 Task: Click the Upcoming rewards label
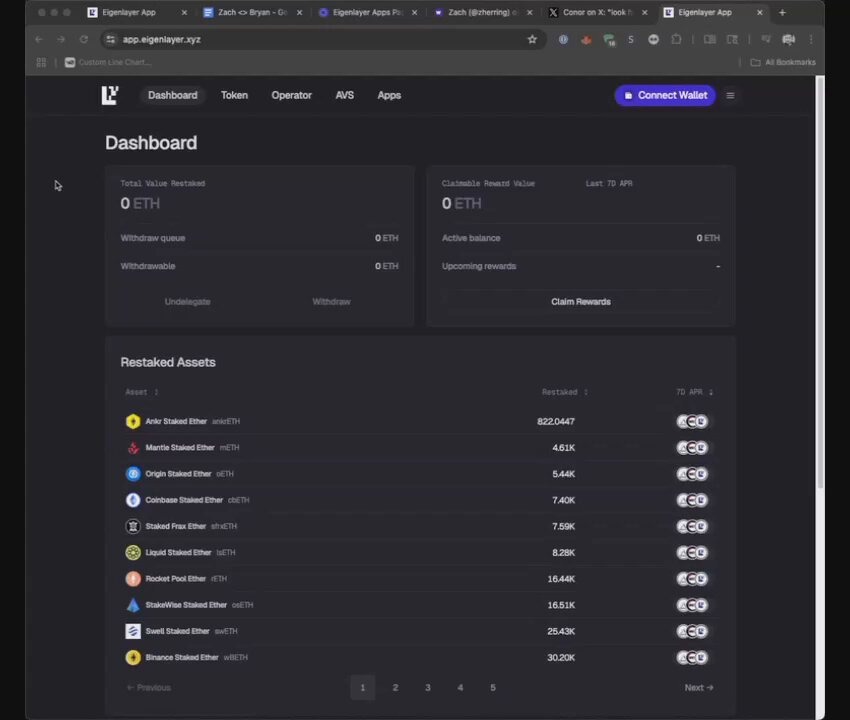[479, 266]
